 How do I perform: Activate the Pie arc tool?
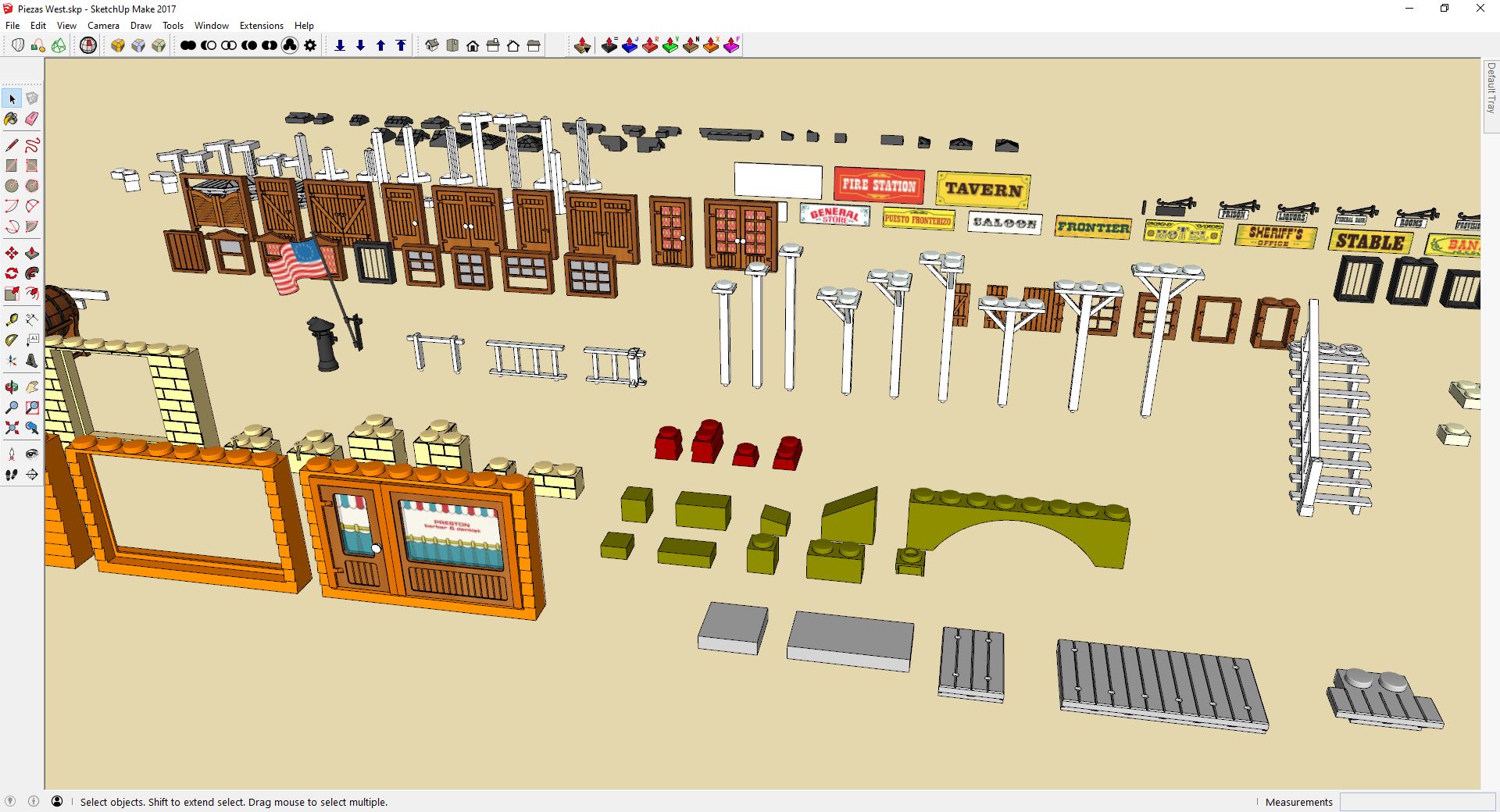pos(32,226)
